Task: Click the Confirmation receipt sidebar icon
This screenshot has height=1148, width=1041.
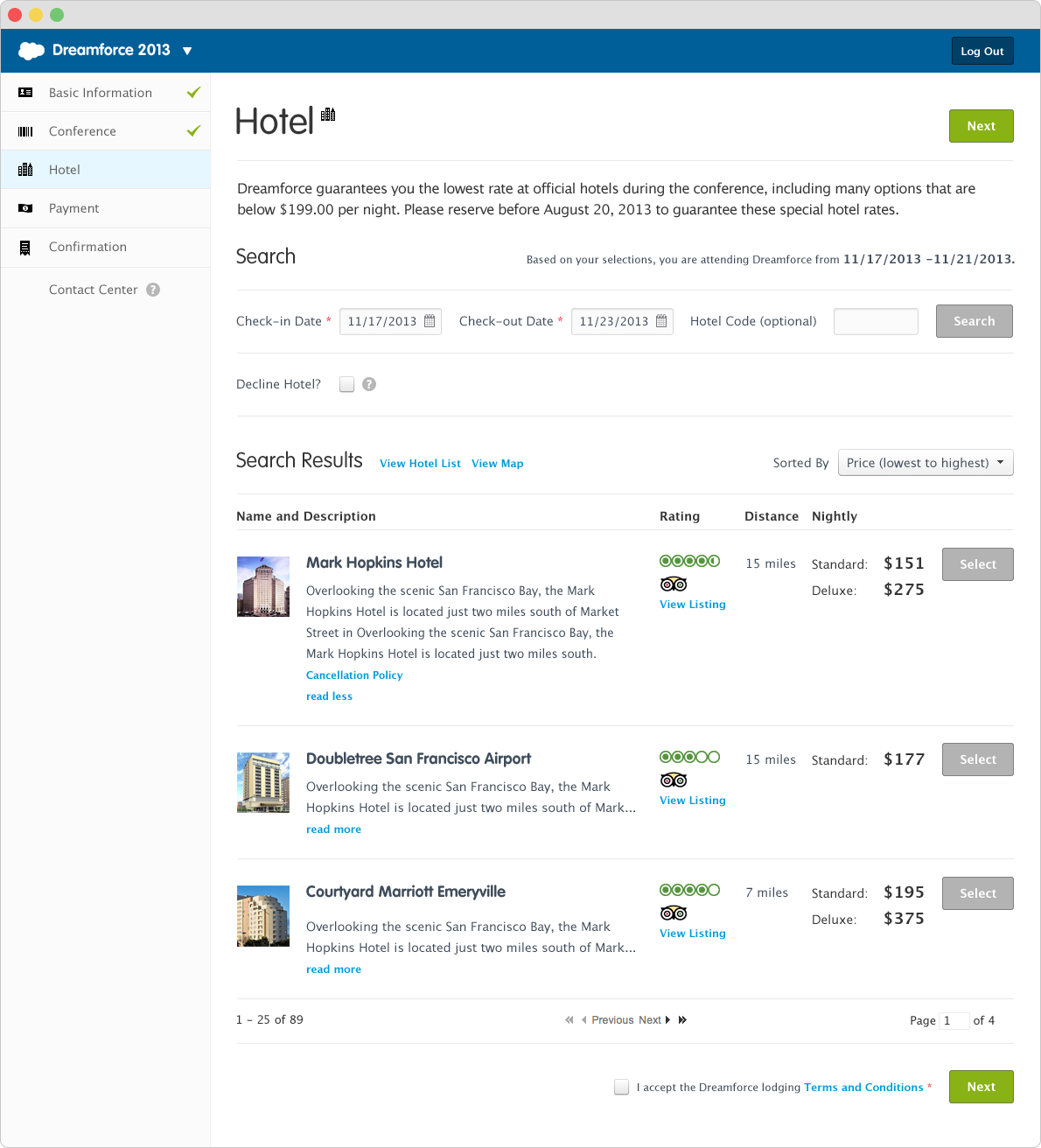Action: 25,248
